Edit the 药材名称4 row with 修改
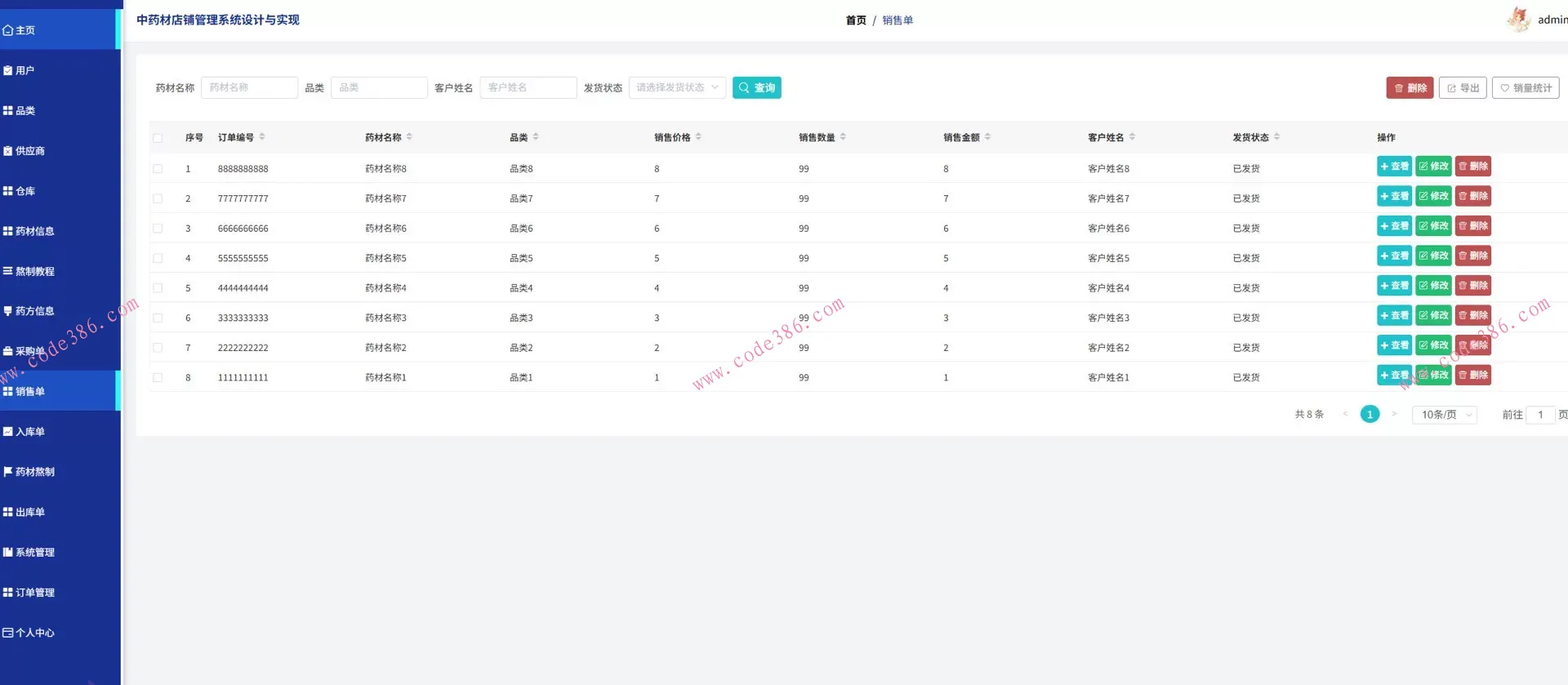Screen dimensions: 1568x685 click(x=1433, y=286)
